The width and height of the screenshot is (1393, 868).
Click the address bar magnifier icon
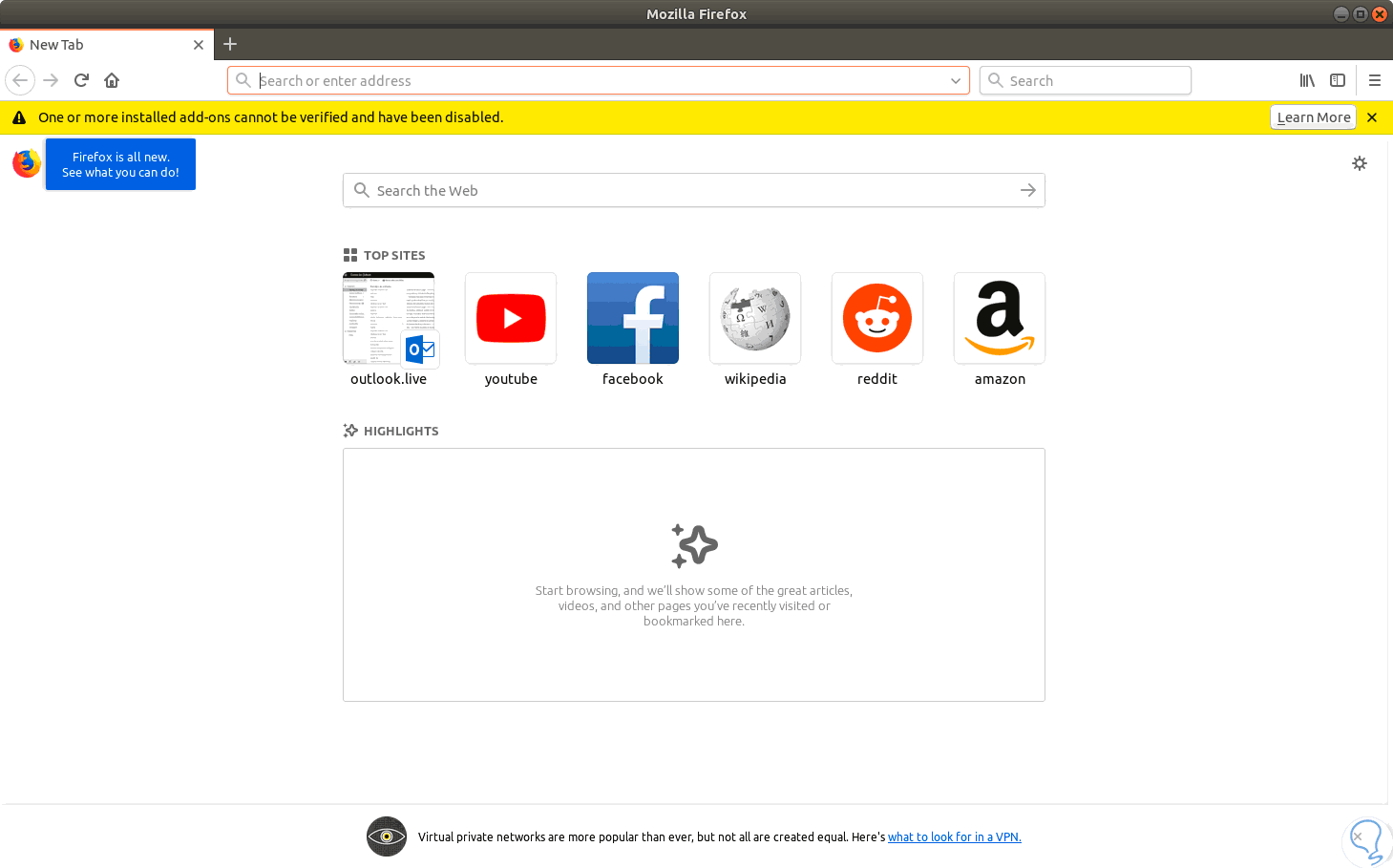[243, 80]
